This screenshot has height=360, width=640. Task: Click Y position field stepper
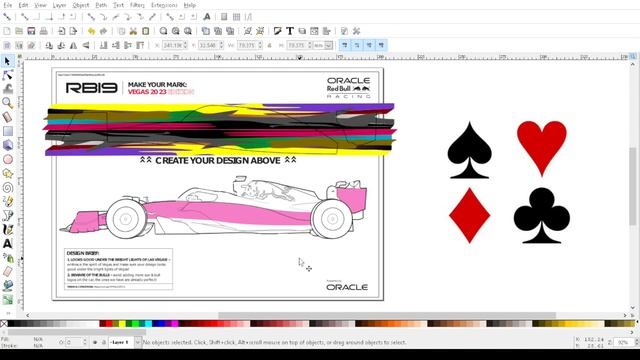click(x=222, y=45)
